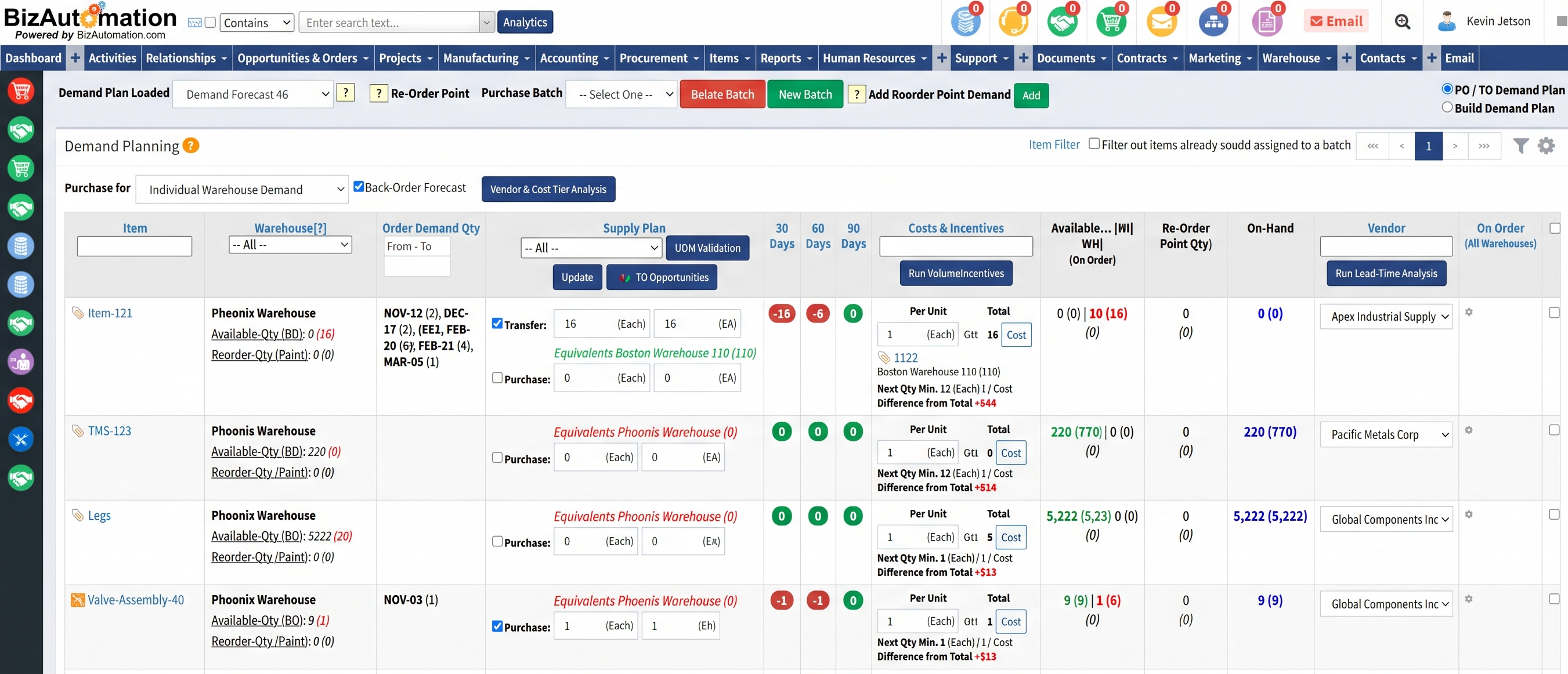Open the Item-121 link
The width and height of the screenshot is (1568, 674).
[x=110, y=313]
